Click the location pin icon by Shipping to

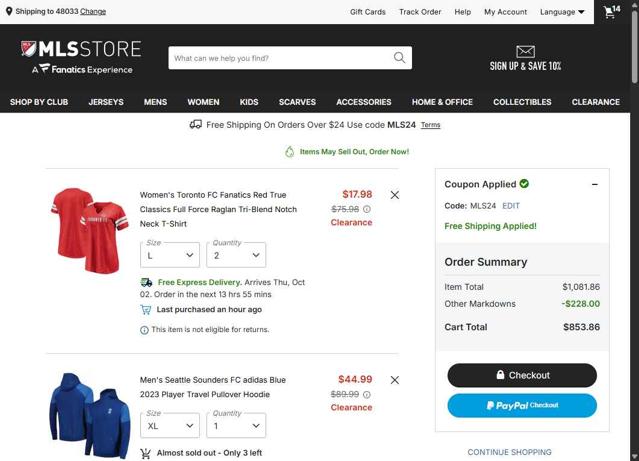coord(9,11)
